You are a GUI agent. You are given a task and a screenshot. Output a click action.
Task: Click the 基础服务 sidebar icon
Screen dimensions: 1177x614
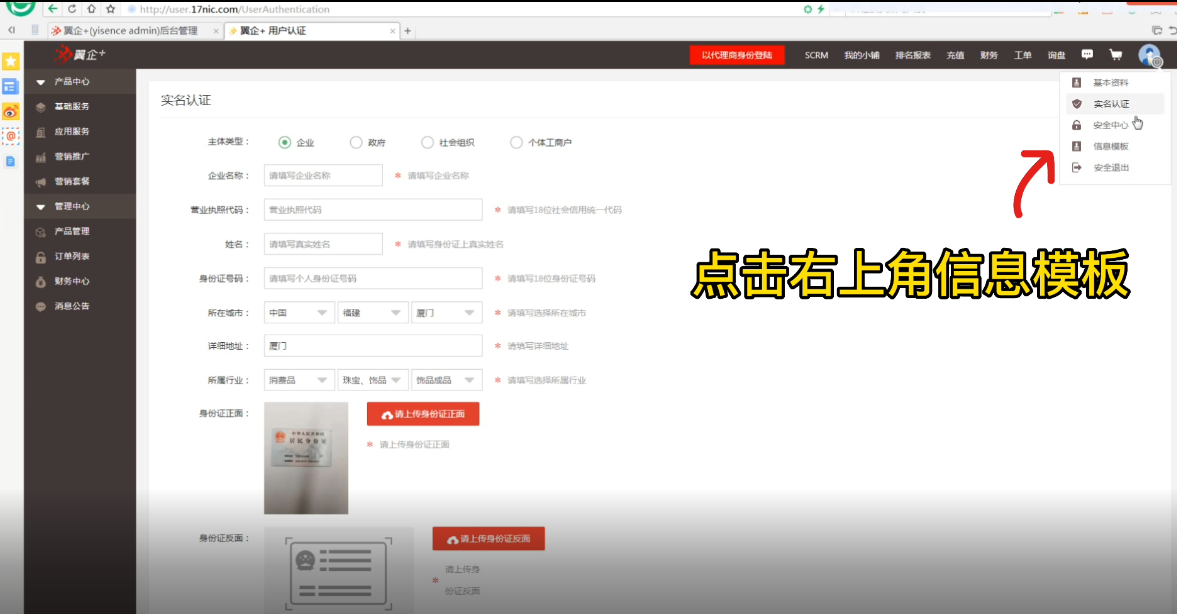tap(41, 107)
